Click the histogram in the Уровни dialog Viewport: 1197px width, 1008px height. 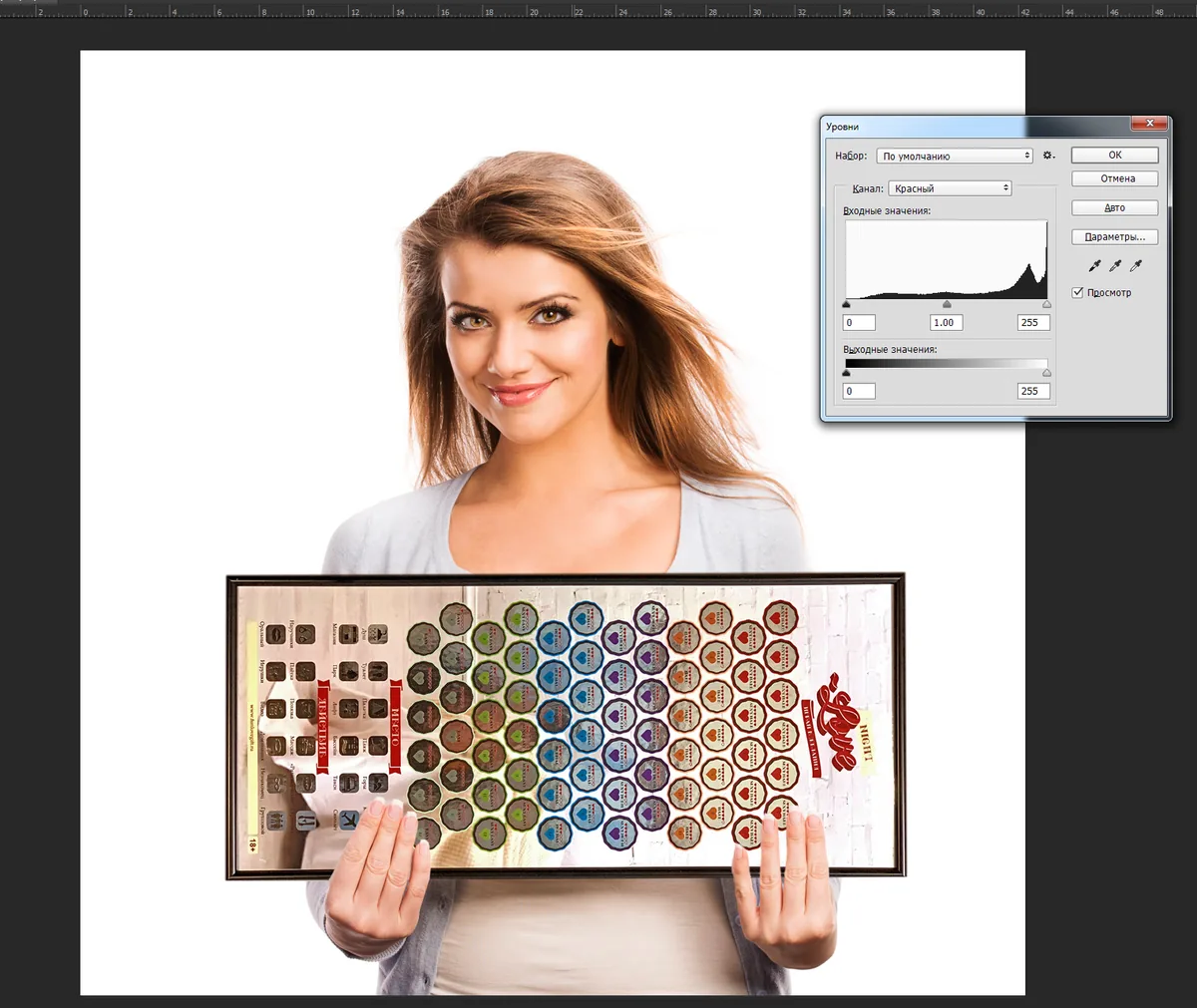pyautogui.click(x=947, y=259)
